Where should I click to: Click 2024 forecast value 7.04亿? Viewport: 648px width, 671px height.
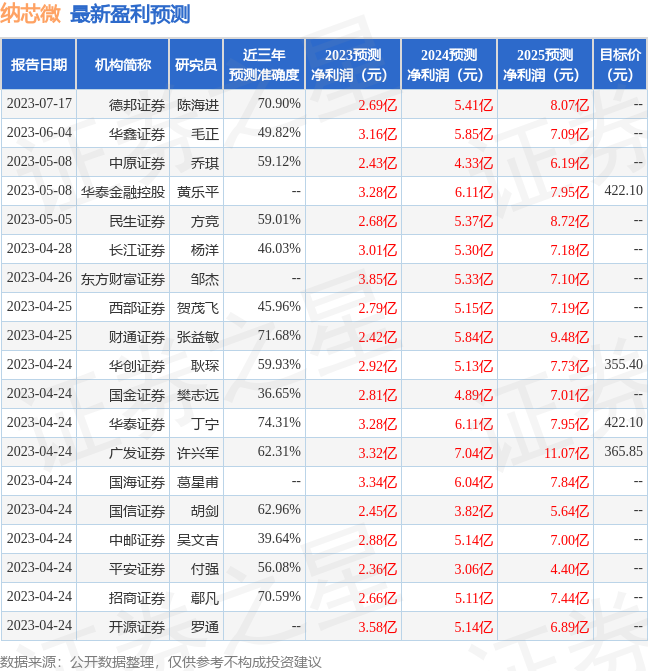click(474, 453)
